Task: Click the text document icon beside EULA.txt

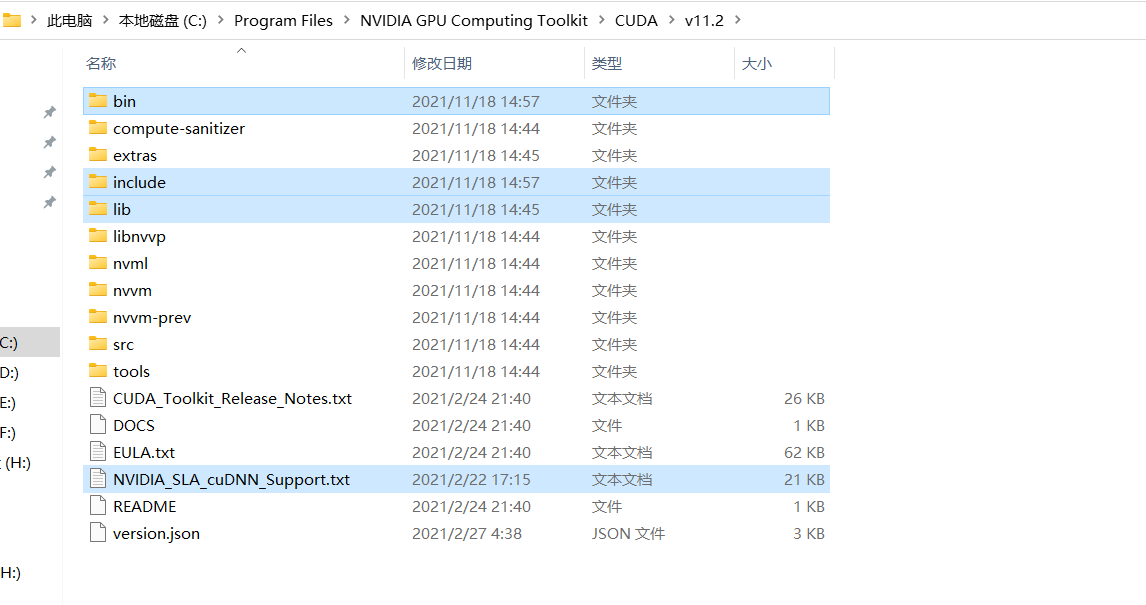Action: point(98,451)
